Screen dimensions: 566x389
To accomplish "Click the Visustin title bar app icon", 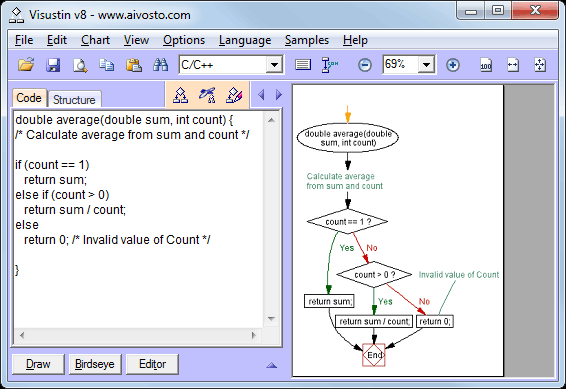I will [x=16, y=15].
